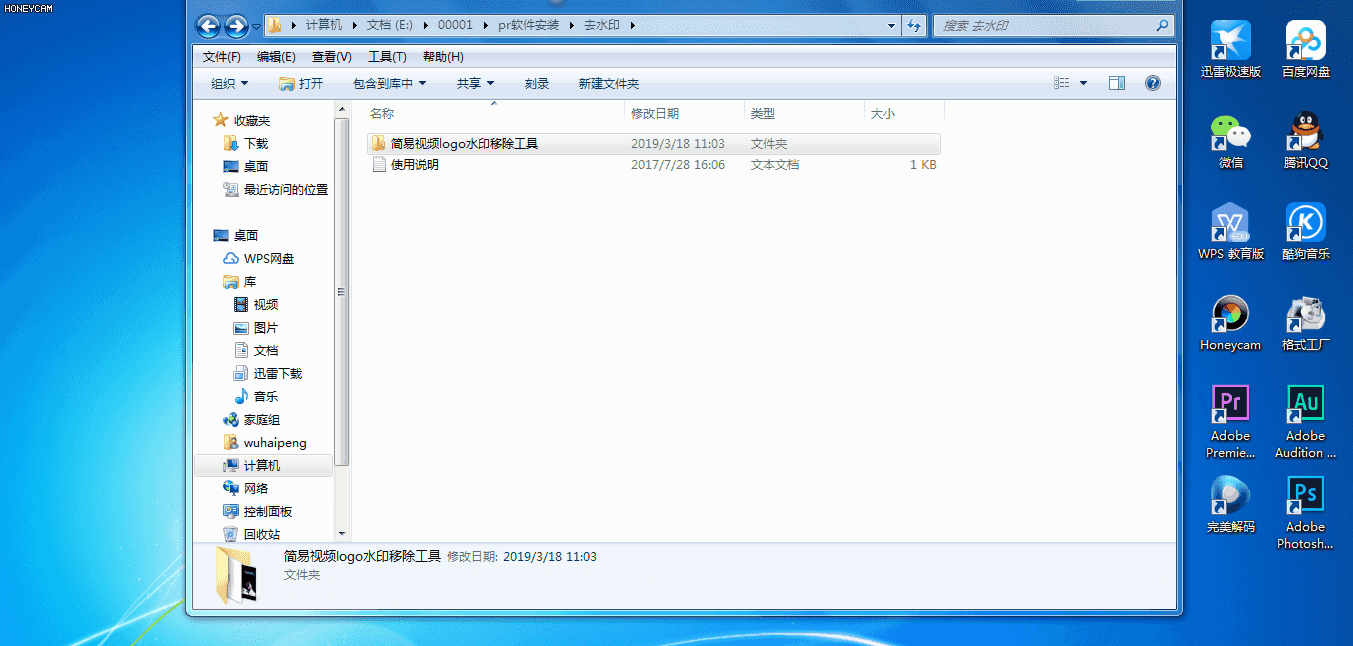Open the recent pages dropdown arrow

point(257,26)
